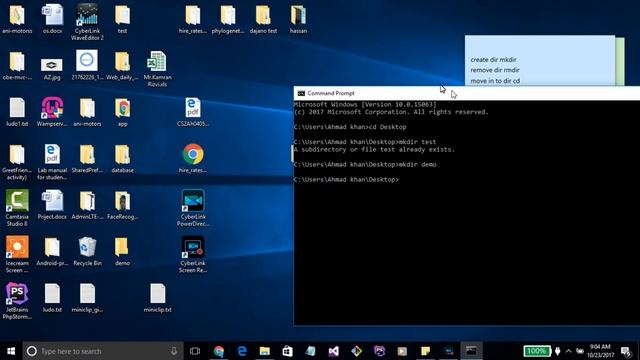Switch to Command Prompt taskbar button
Viewport: 640px width, 360px height.
pyautogui.click(x=471, y=351)
